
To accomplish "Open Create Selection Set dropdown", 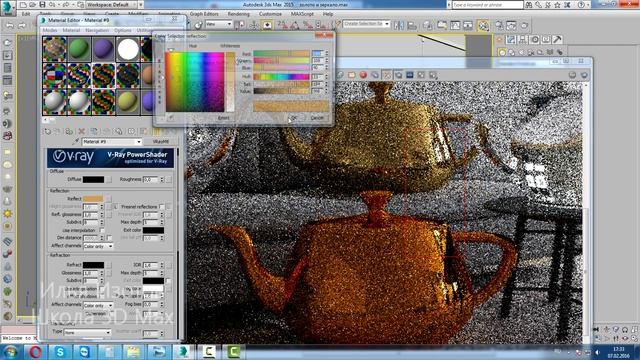I will [366, 24].
